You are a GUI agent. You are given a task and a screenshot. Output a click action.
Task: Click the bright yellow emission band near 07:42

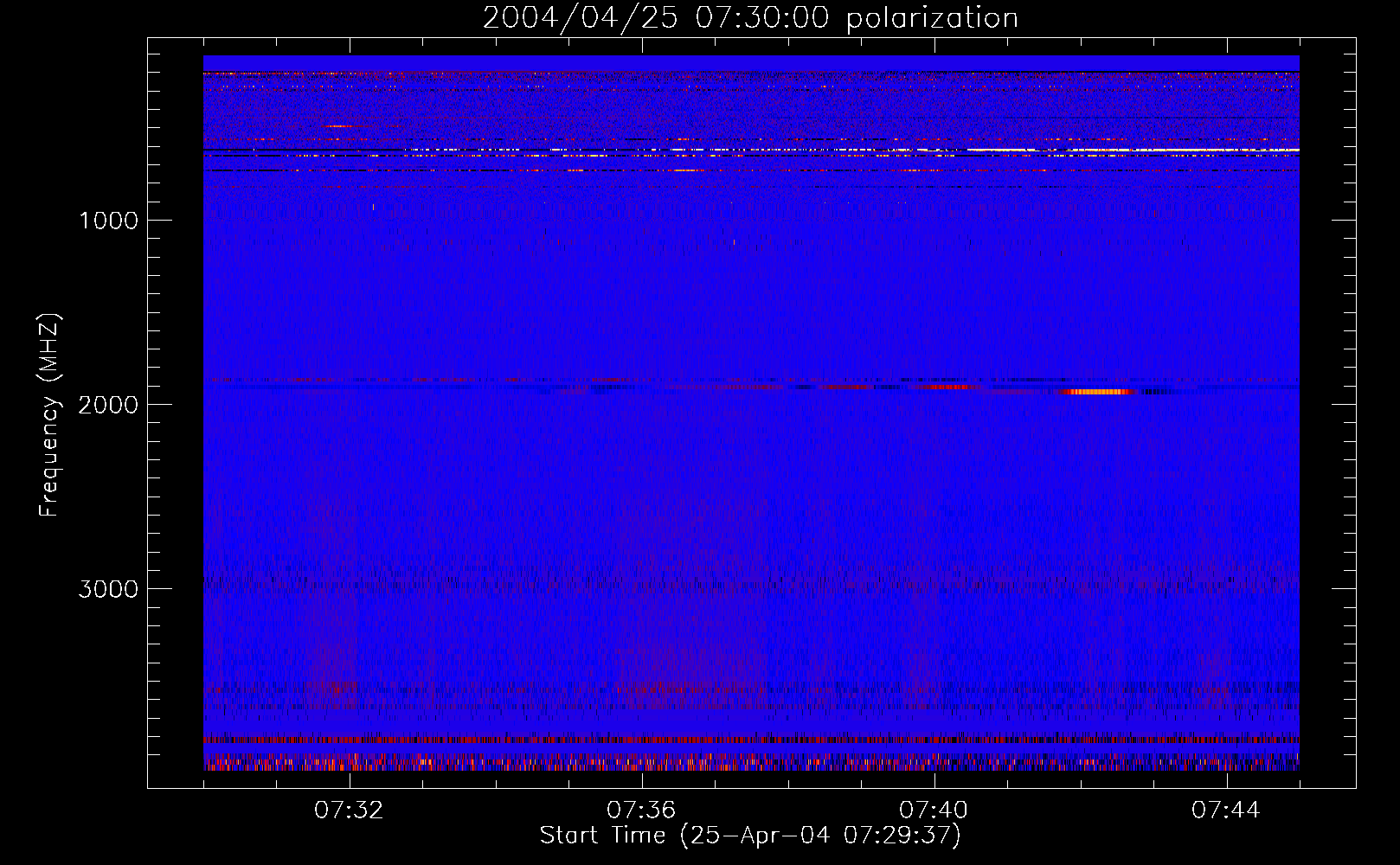coord(1133,151)
